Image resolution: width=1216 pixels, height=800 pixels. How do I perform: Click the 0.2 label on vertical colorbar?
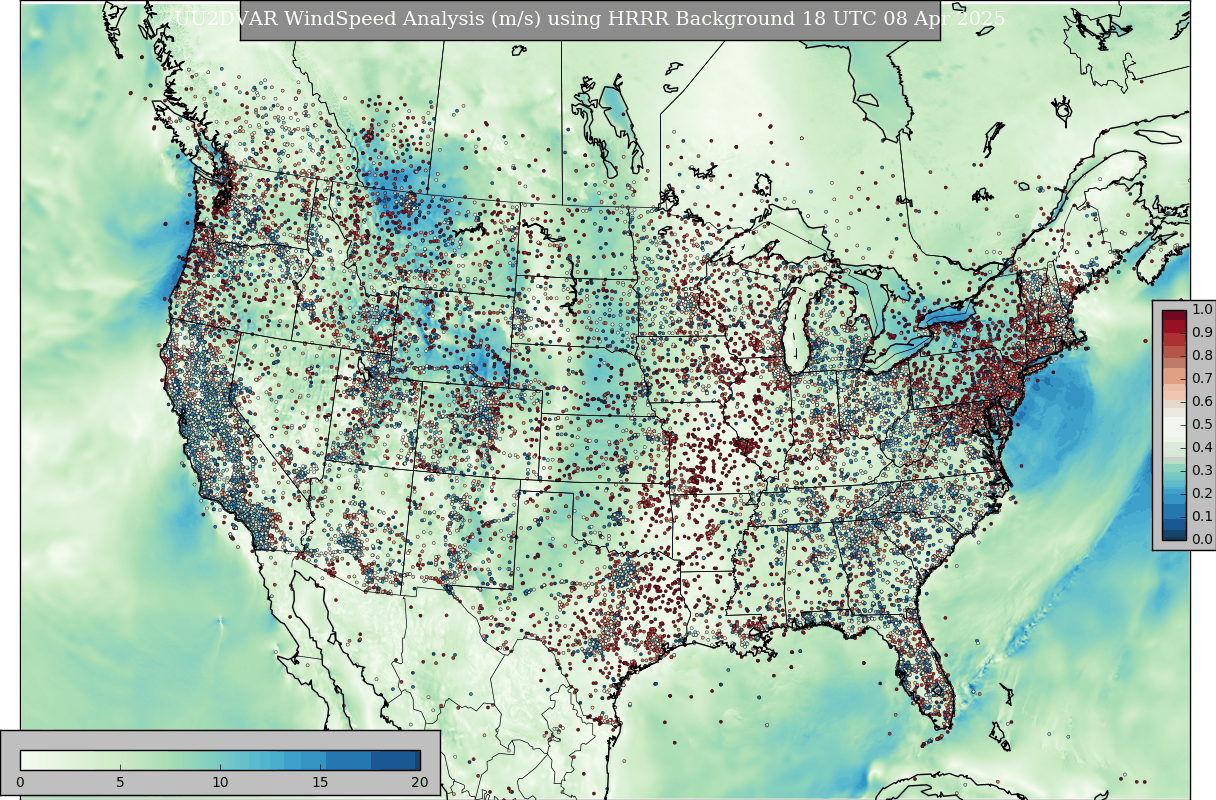pos(1202,494)
